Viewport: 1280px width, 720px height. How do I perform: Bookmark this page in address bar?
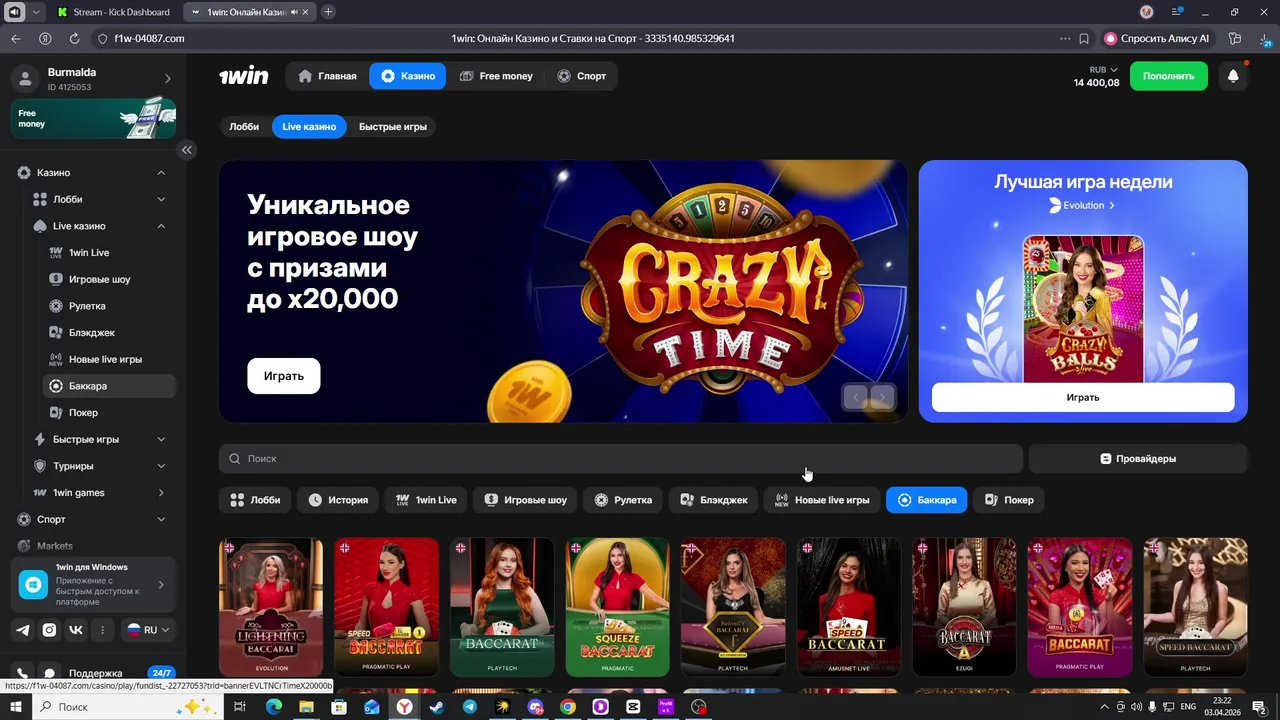1084,38
